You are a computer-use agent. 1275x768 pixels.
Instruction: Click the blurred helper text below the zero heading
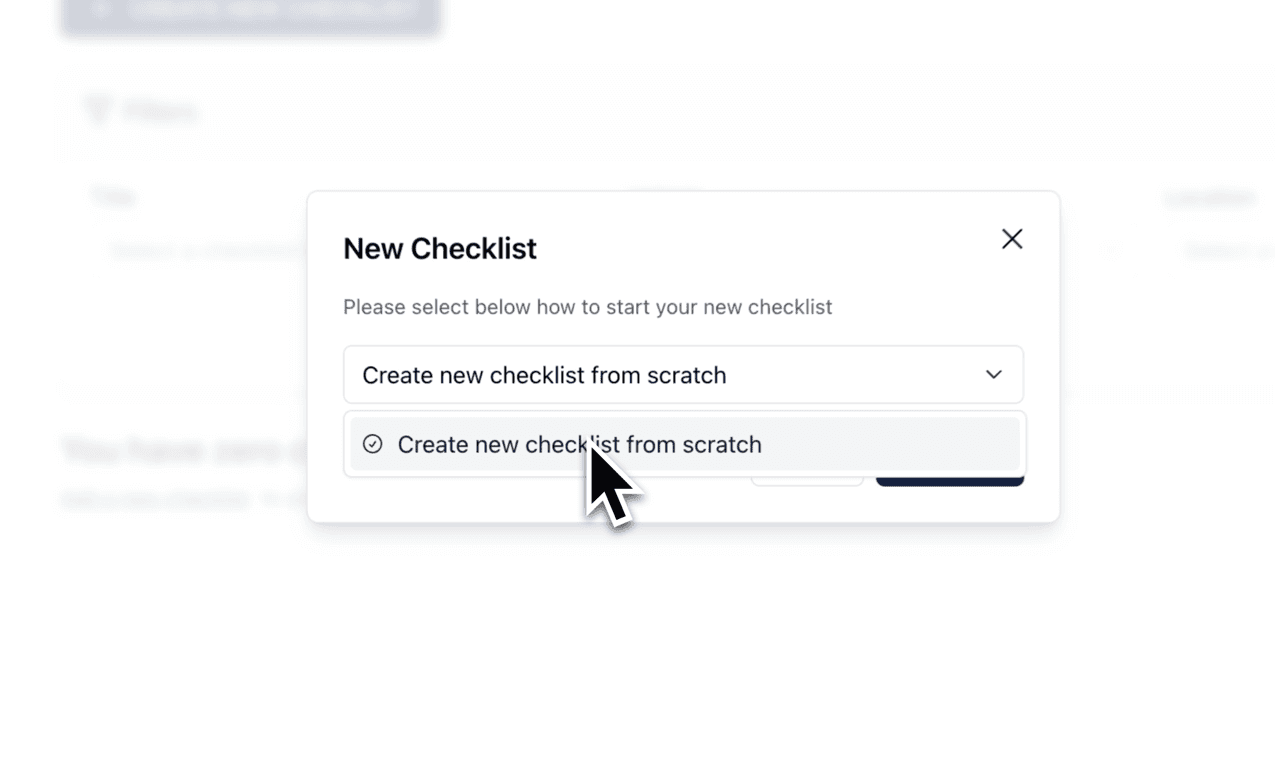point(185,498)
